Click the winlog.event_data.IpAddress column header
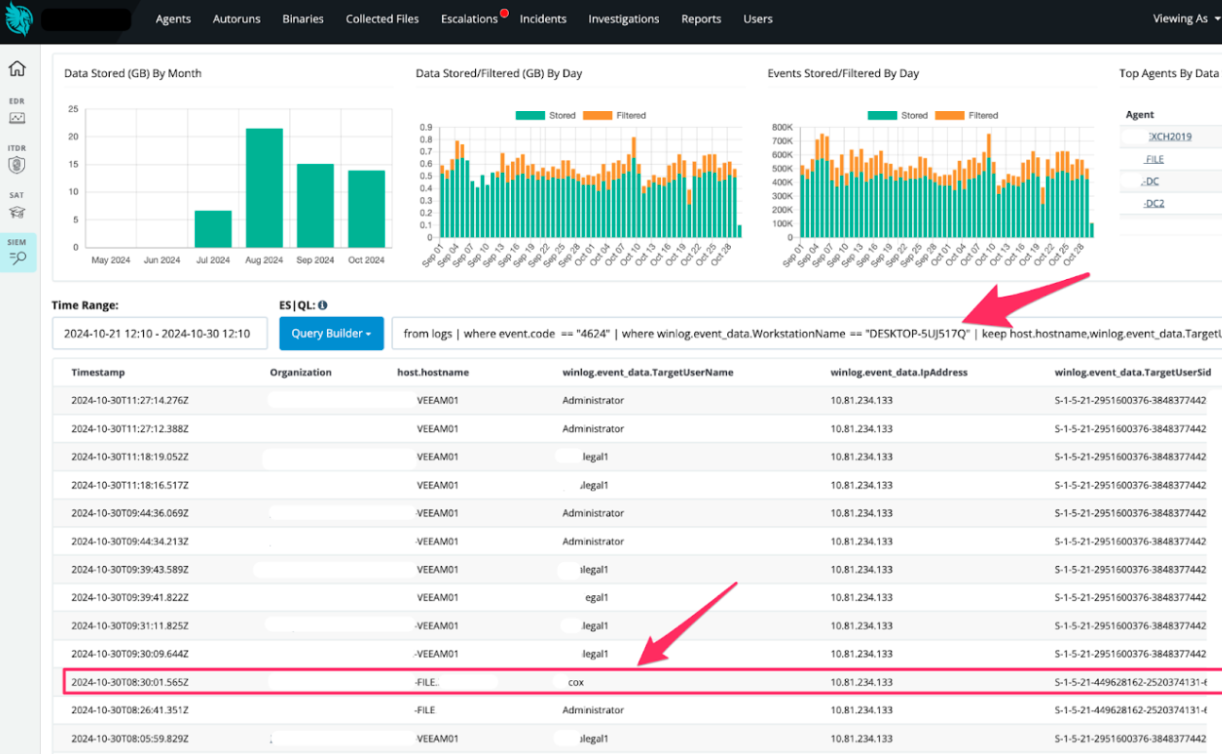The width and height of the screenshot is (1222, 754). 899,372
